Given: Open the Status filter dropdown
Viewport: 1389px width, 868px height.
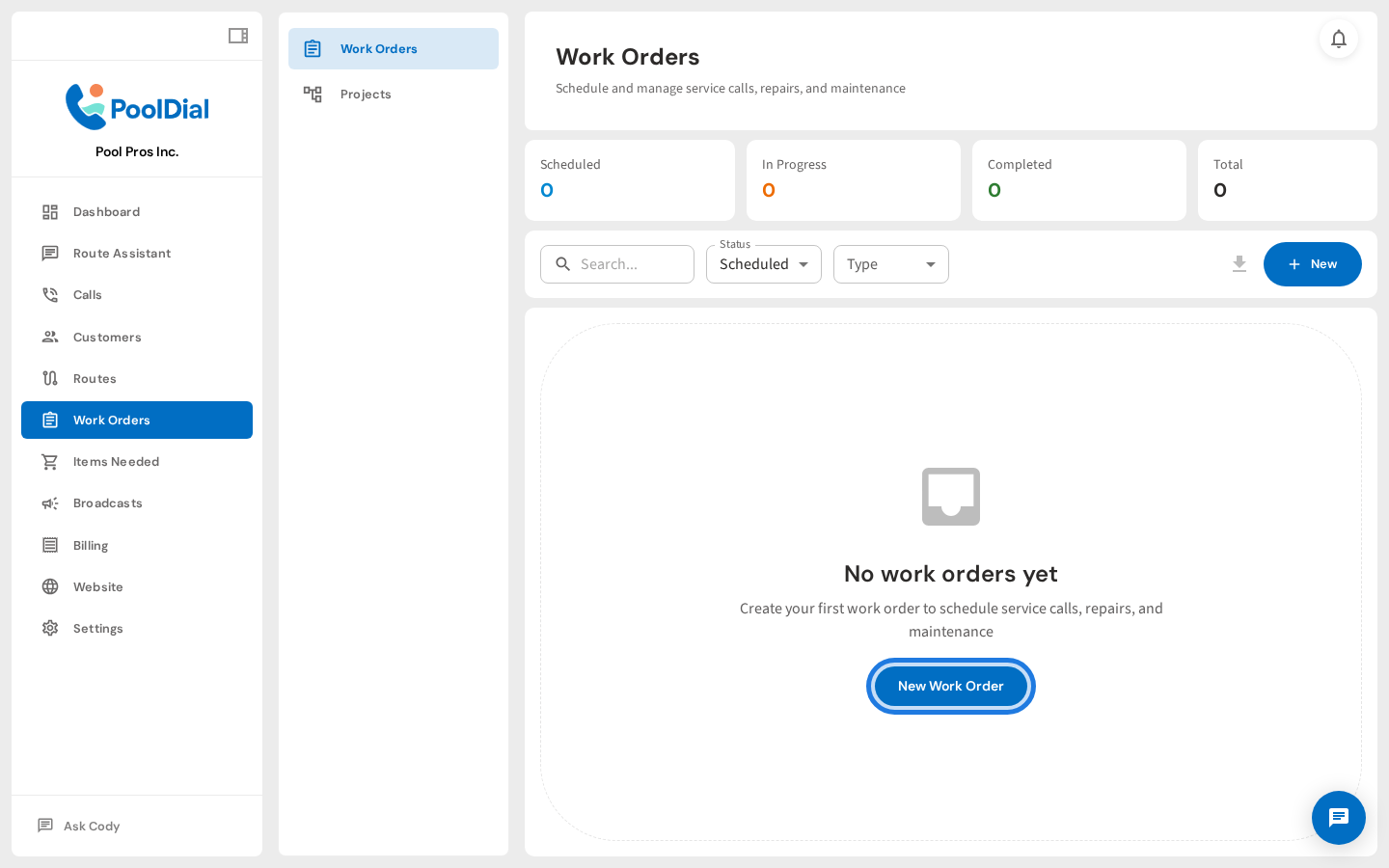Looking at the screenshot, I should (x=763, y=263).
